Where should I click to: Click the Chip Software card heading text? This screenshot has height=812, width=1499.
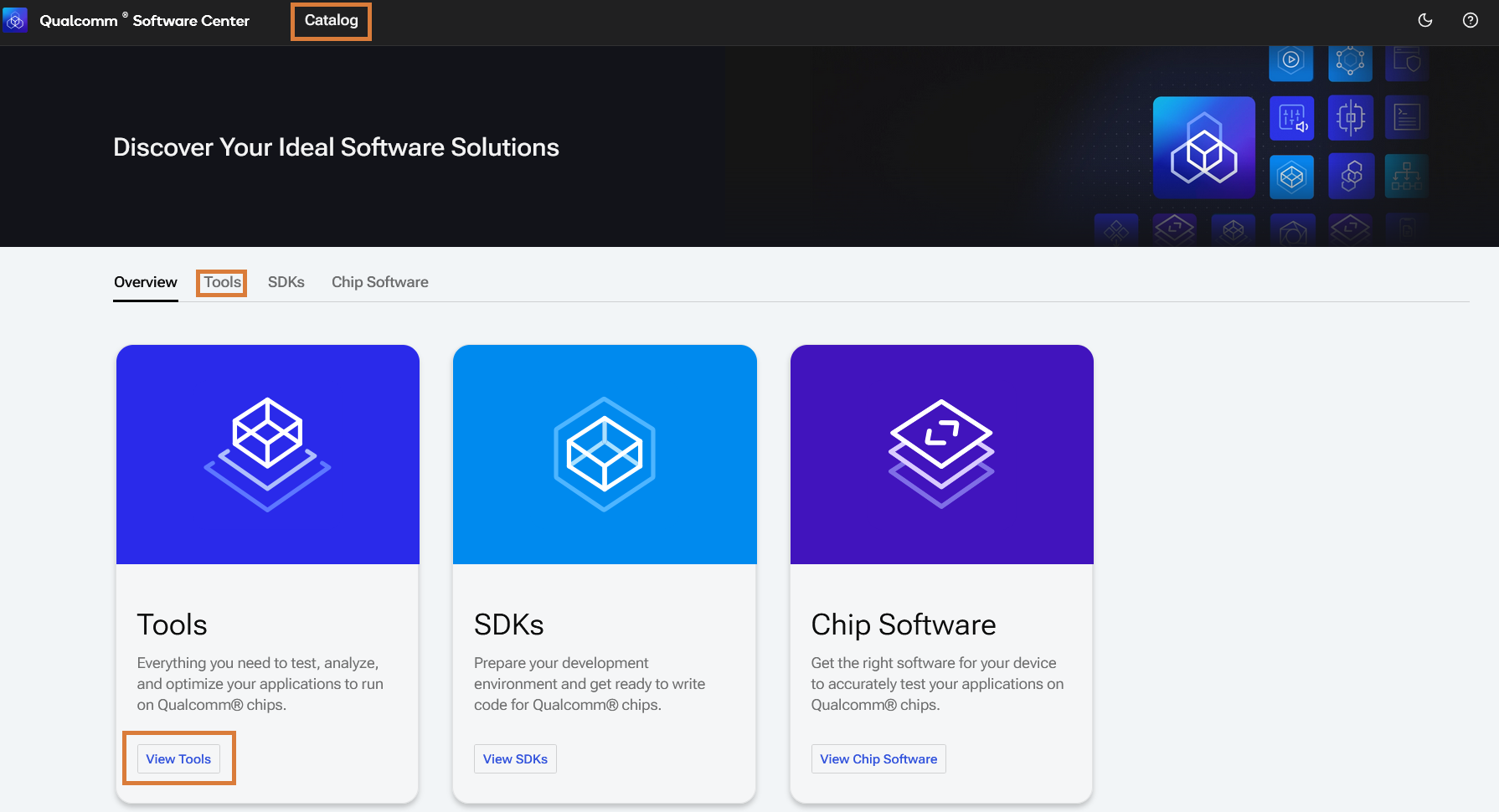[x=904, y=625]
